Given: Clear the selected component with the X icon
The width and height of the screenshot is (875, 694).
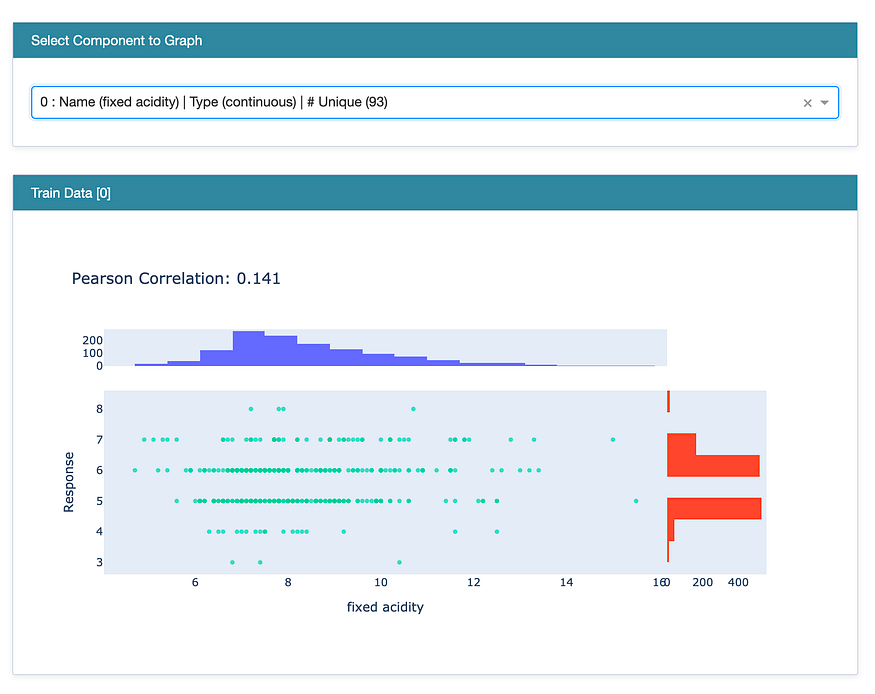Looking at the screenshot, I should click(807, 103).
